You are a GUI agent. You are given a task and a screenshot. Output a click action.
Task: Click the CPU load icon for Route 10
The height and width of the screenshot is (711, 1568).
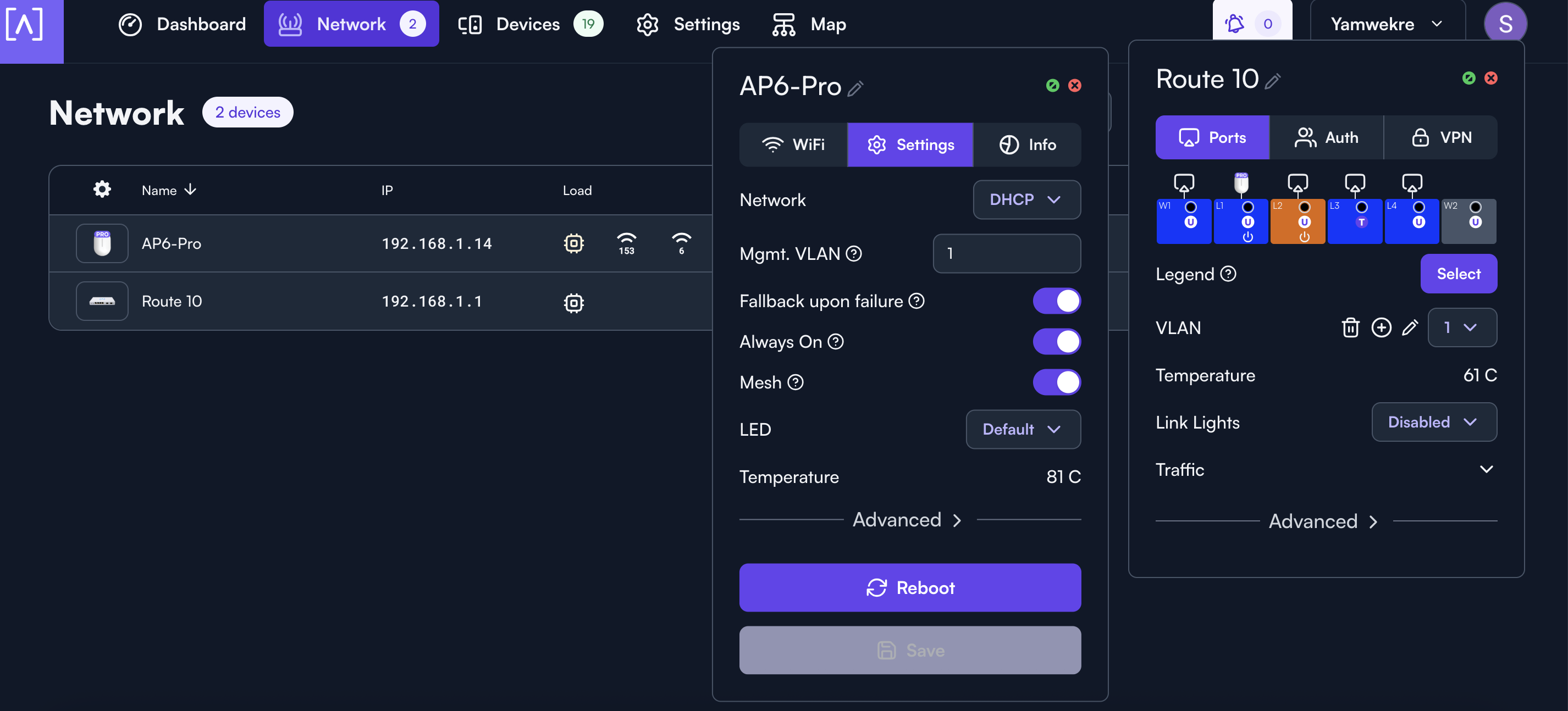click(573, 302)
